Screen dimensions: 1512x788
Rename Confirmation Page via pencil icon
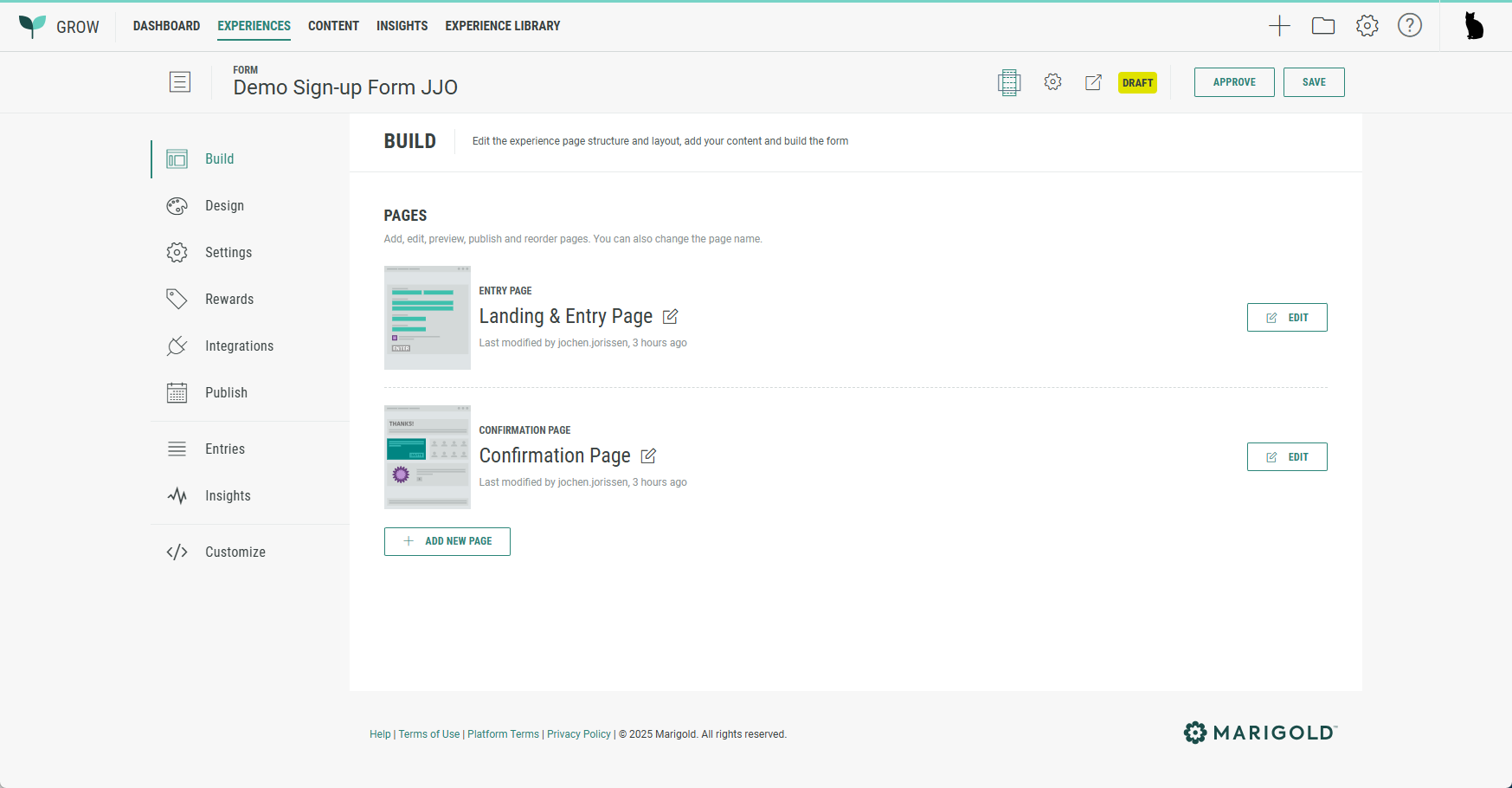(x=648, y=456)
